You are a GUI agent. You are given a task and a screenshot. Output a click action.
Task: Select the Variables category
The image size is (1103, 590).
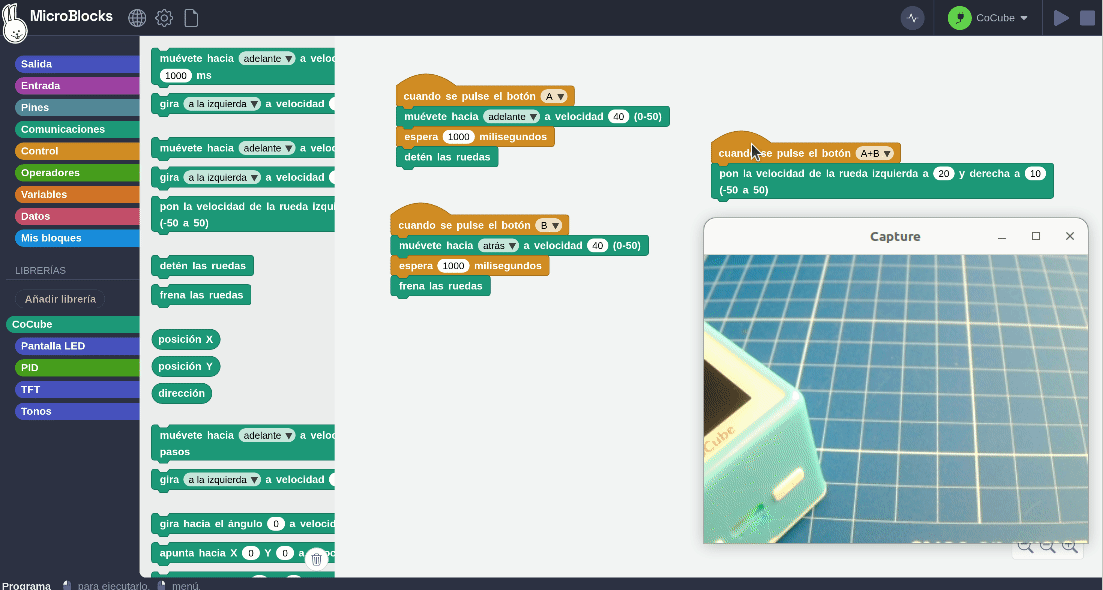coord(44,194)
